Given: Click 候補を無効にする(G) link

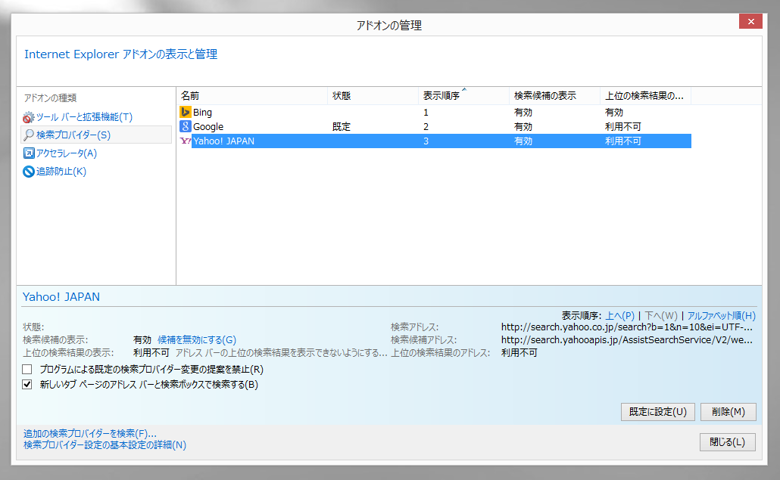Looking at the screenshot, I should tap(197, 340).
